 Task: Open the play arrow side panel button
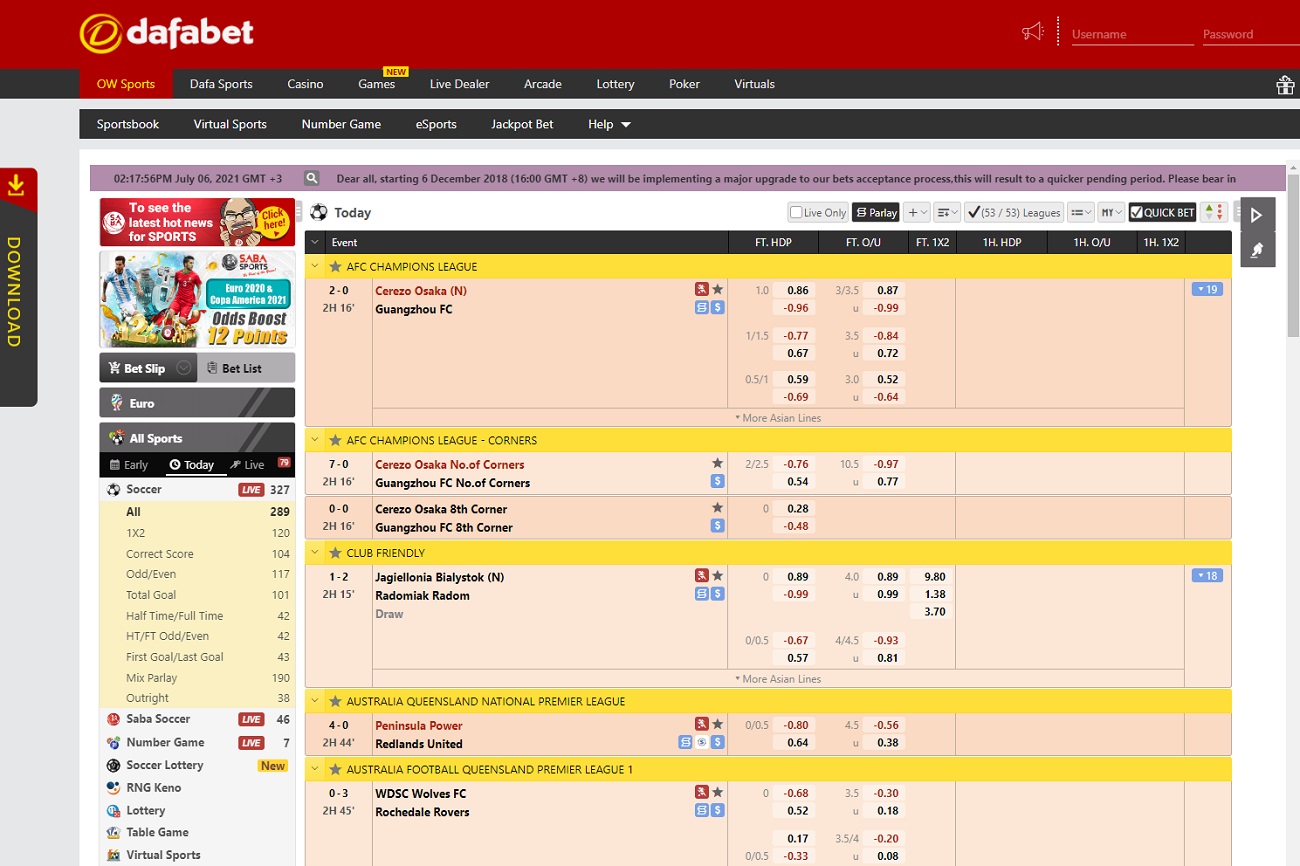[x=1257, y=214]
